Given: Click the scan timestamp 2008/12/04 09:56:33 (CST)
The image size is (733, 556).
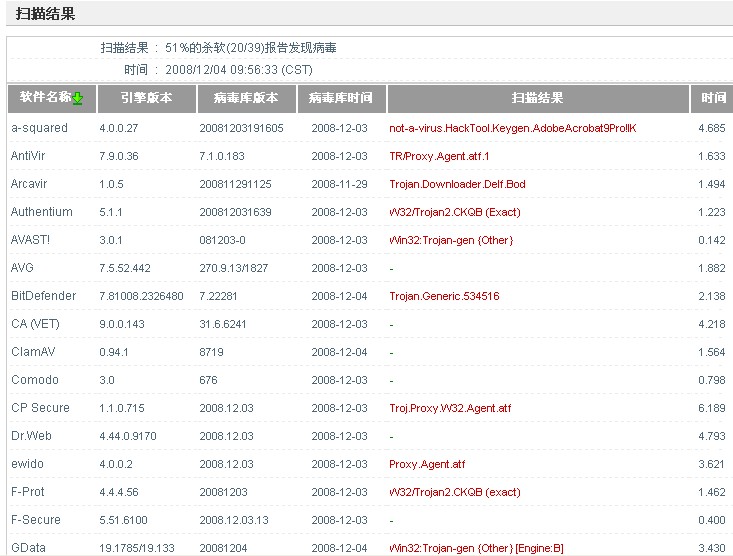Looking at the screenshot, I should tap(239, 70).
